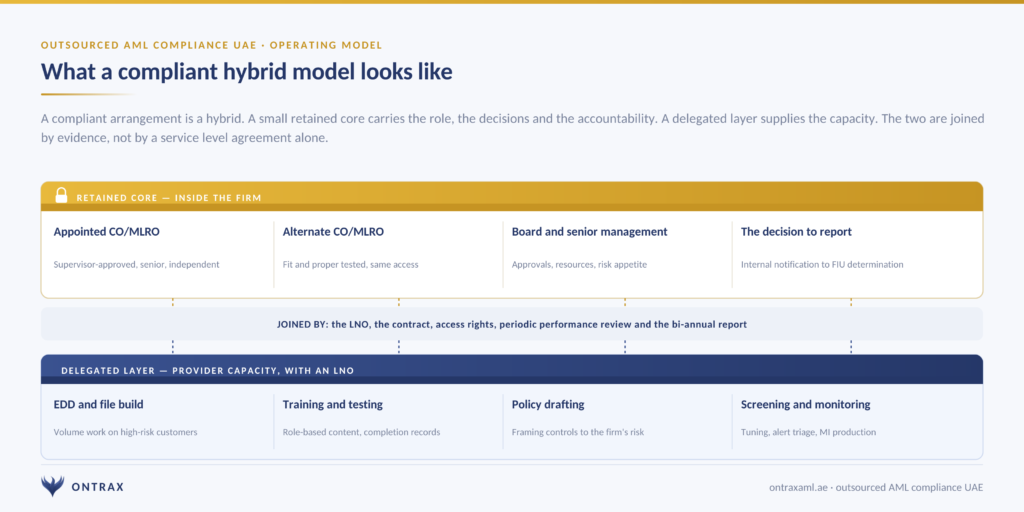Viewport: 1024px width, 512px height.
Task: Click 'Fit and proper tested, same access' text
Action: point(351,265)
